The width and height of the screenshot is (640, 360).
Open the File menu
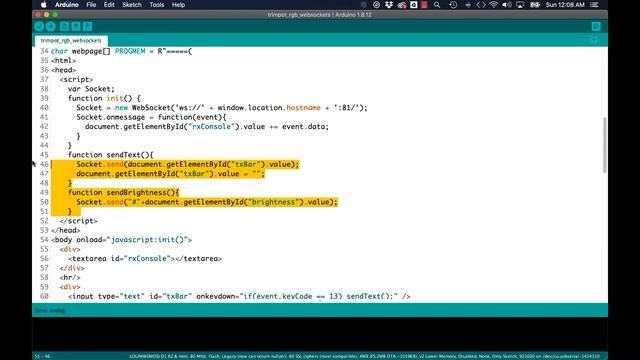tap(91, 5)
